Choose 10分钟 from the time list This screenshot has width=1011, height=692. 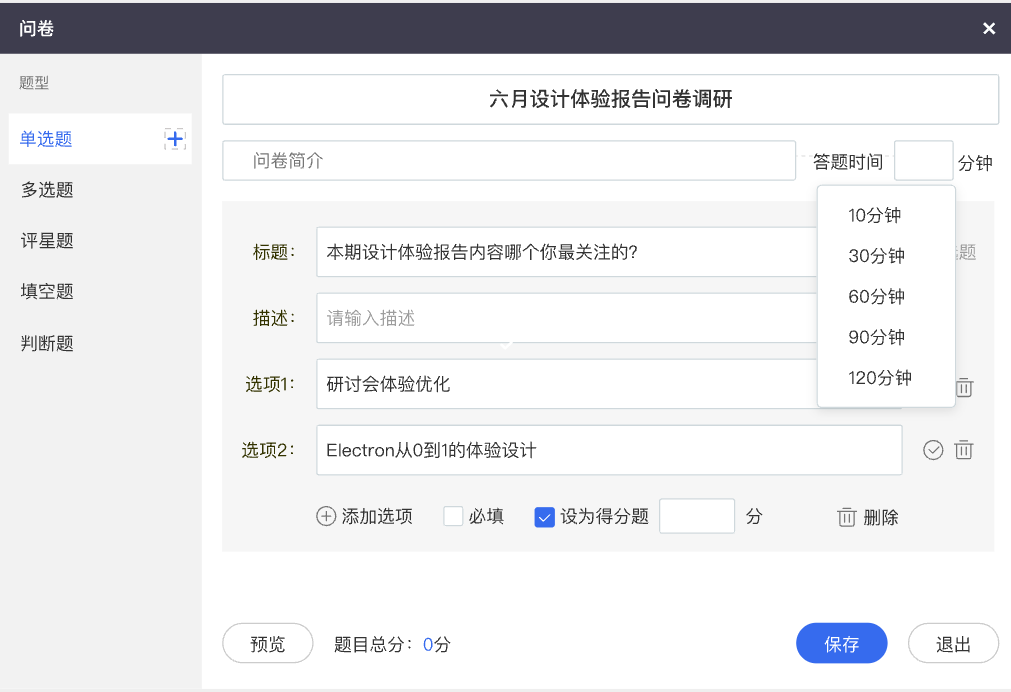coord(875,215)
